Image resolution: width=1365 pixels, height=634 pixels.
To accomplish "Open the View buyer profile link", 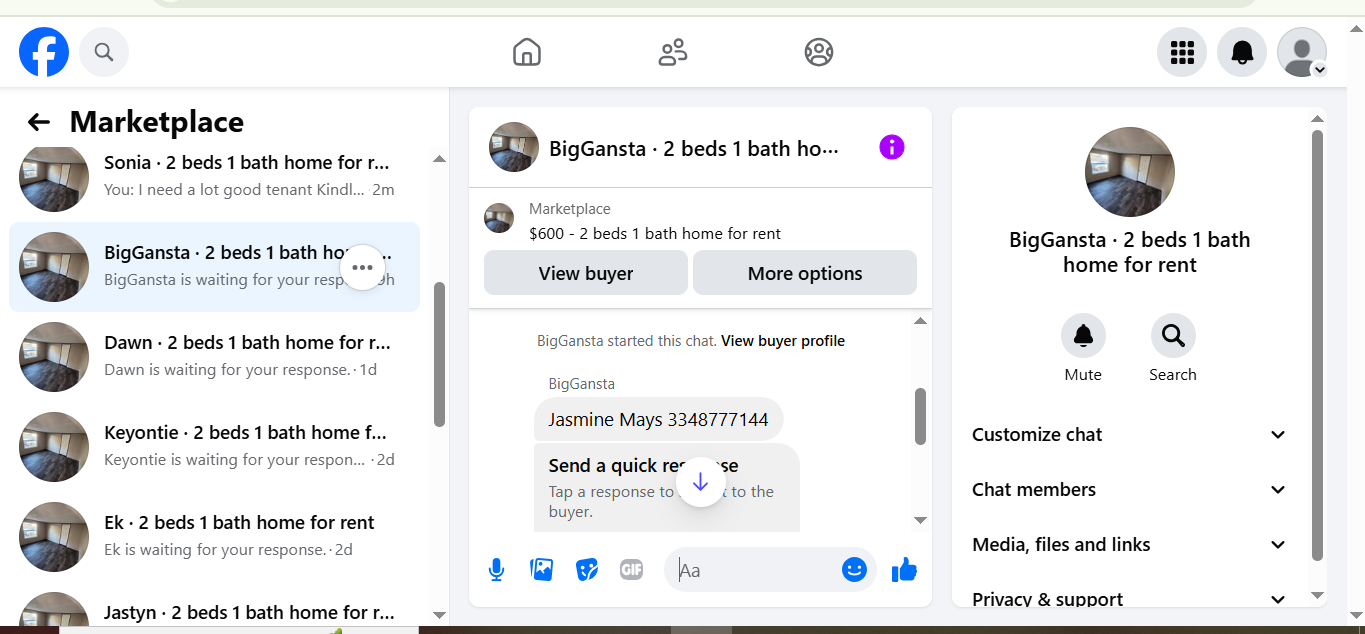I will 783,341.
